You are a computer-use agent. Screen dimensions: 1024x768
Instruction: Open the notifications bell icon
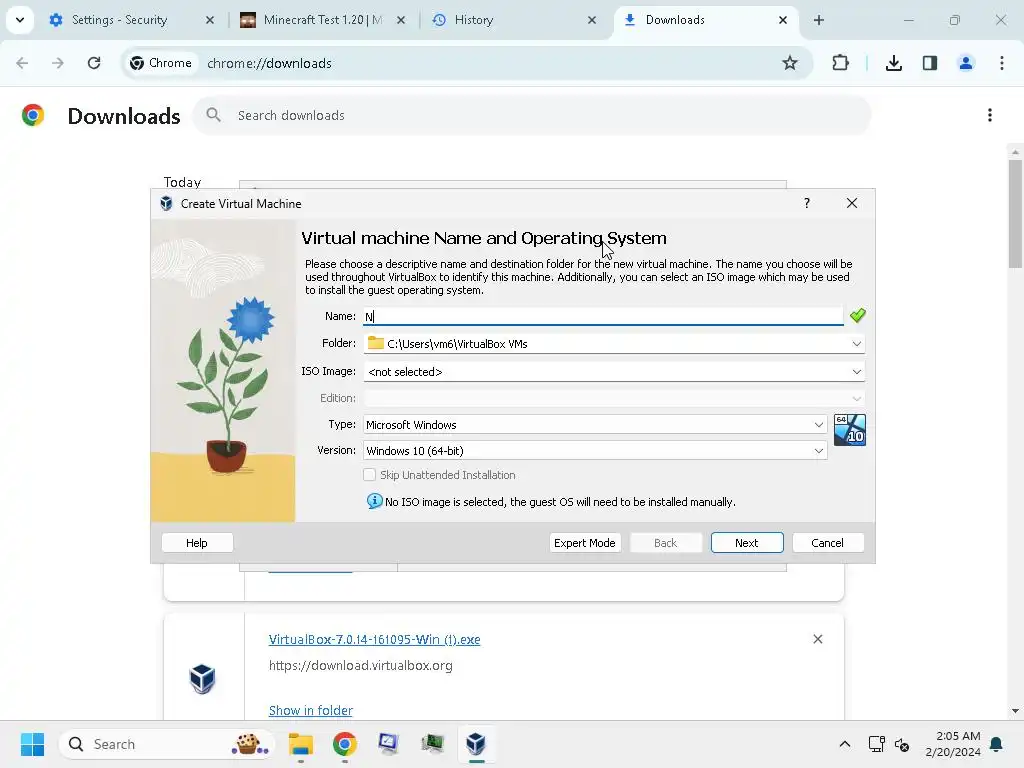pyautogui.click(x=996, y=744)
